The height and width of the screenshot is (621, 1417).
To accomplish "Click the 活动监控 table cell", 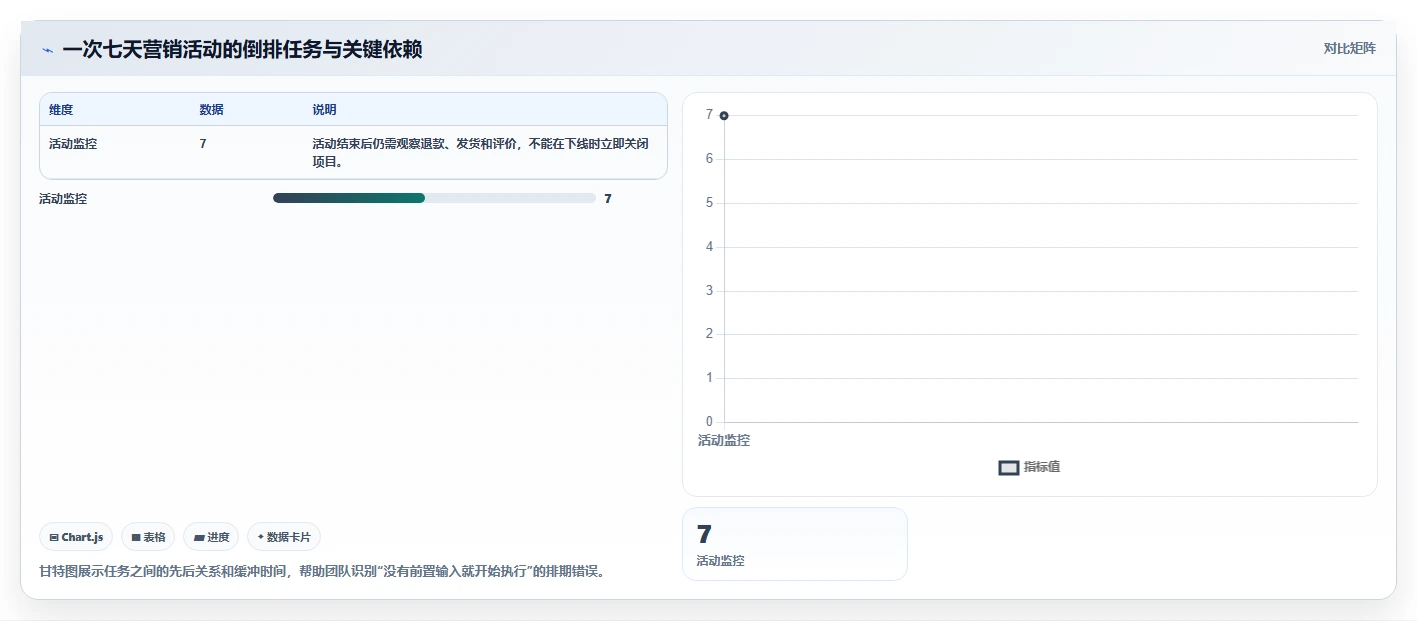I will 73,144.
